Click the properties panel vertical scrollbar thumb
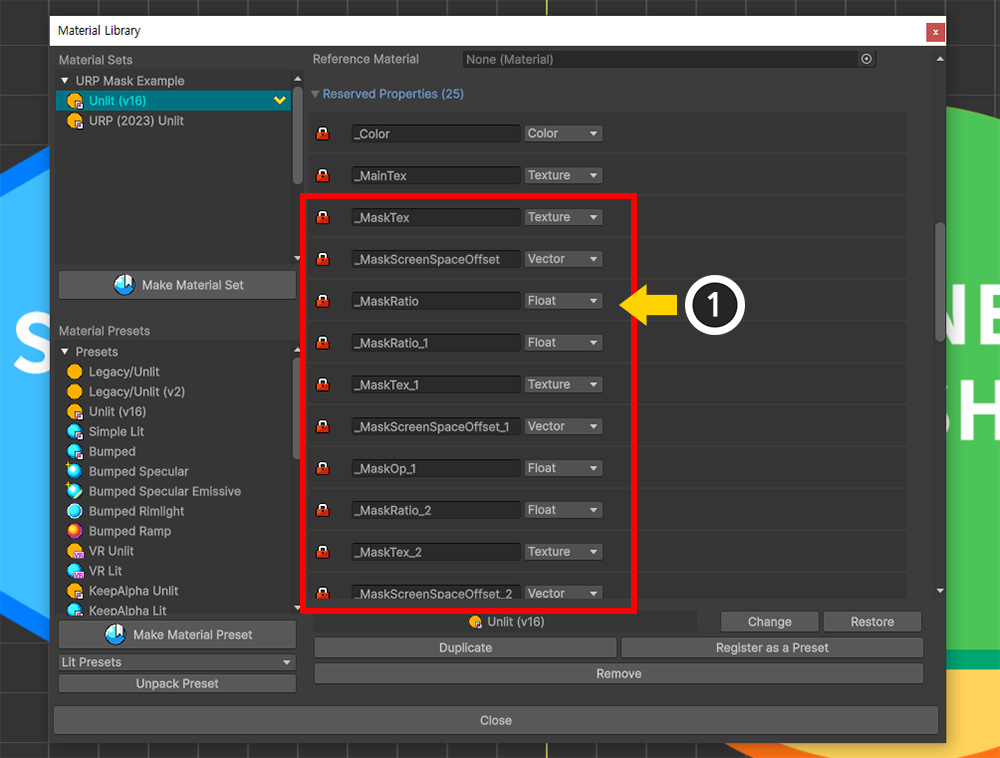Screen dimensions: 1000x758 coord(939,282)
